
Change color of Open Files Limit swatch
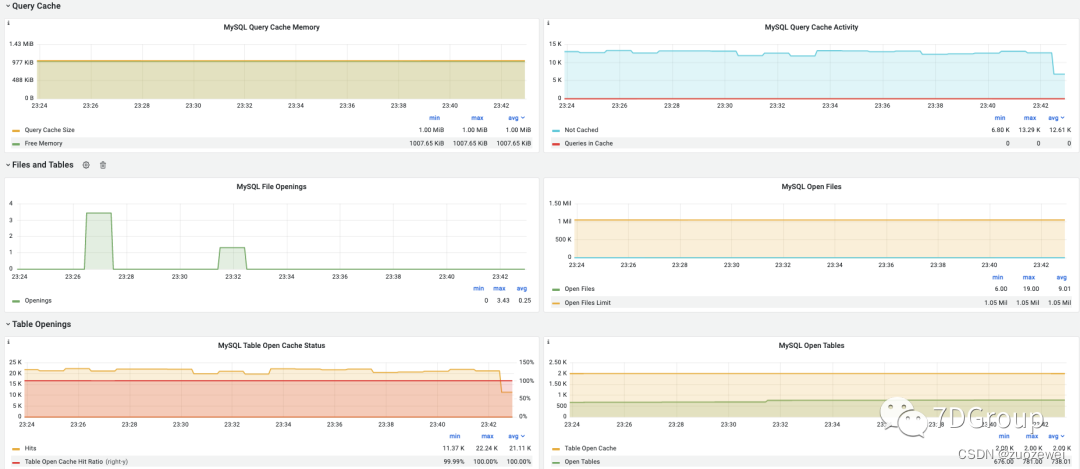556,303
